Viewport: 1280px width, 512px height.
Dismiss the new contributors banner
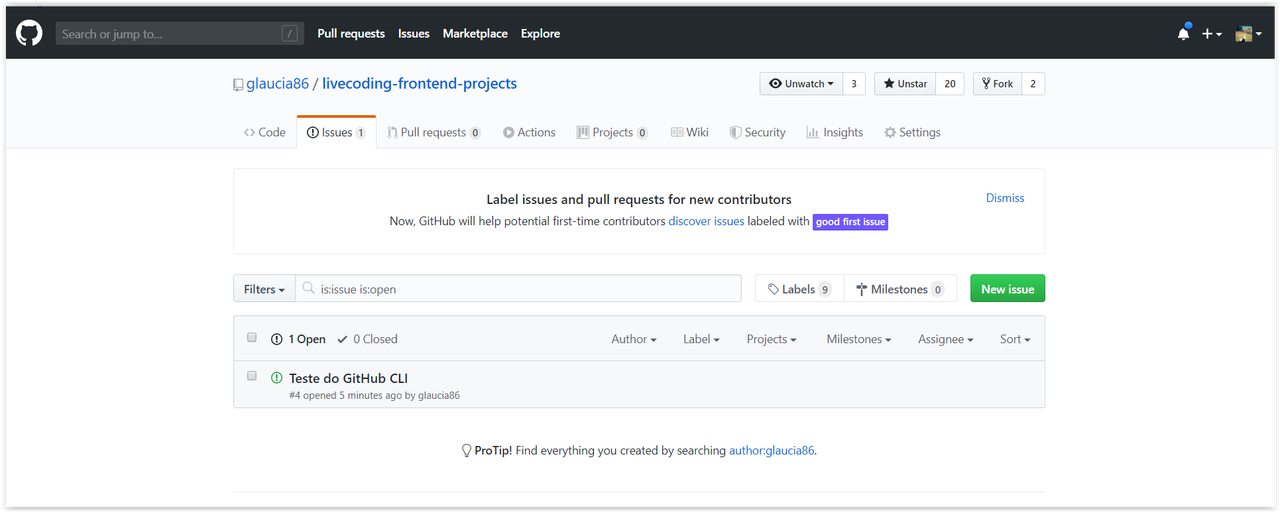tap(1005, 198)
